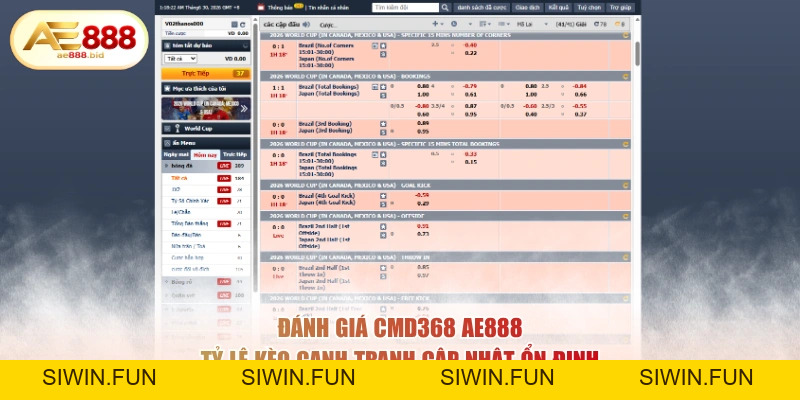Click the statistics icon for Brazil Total Bookings
The height and width of the screenshot is (400, 800).
pyautogui.click(x=375, y=87)
